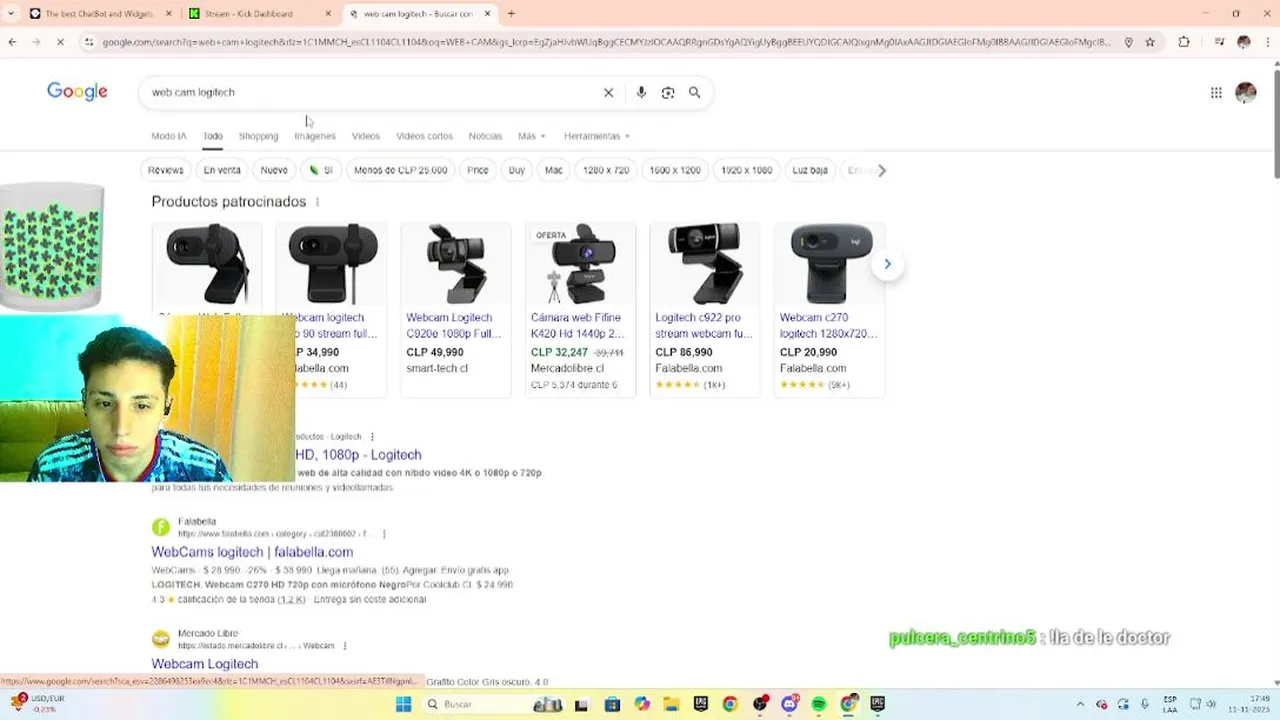Screen dimensions: 1280x720
Task: Toggle the 1920 x 1080 filter chip
Action: pyautogui.click(x=746, y=170)
